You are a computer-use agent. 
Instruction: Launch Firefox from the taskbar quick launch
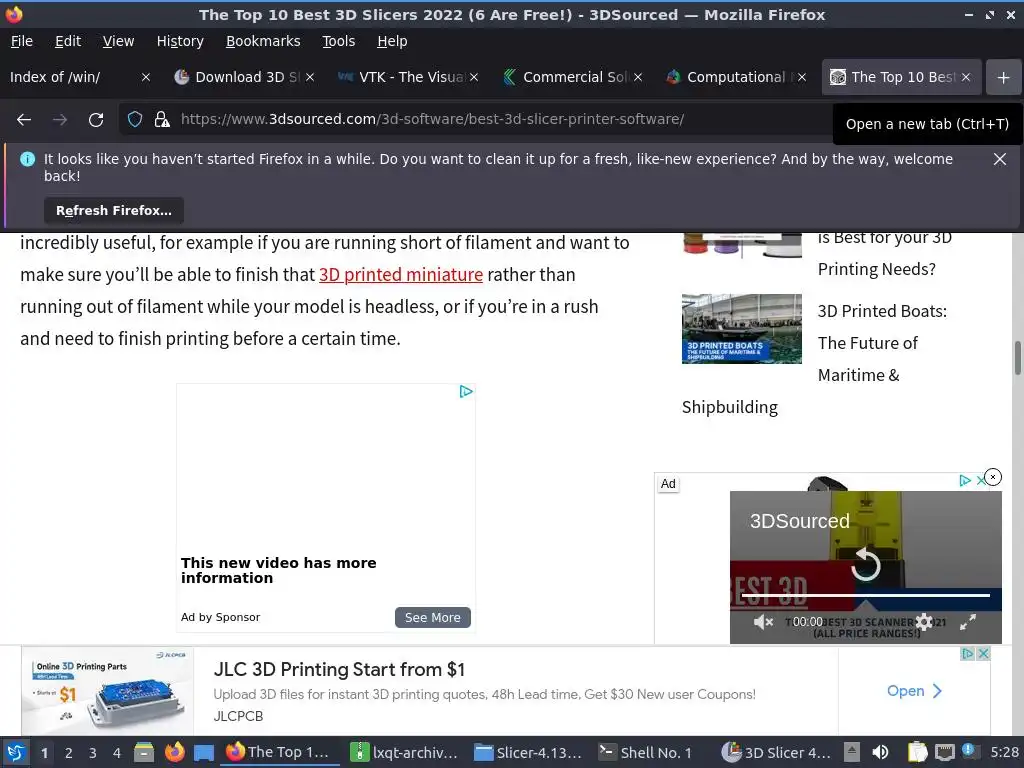point(174,752)
